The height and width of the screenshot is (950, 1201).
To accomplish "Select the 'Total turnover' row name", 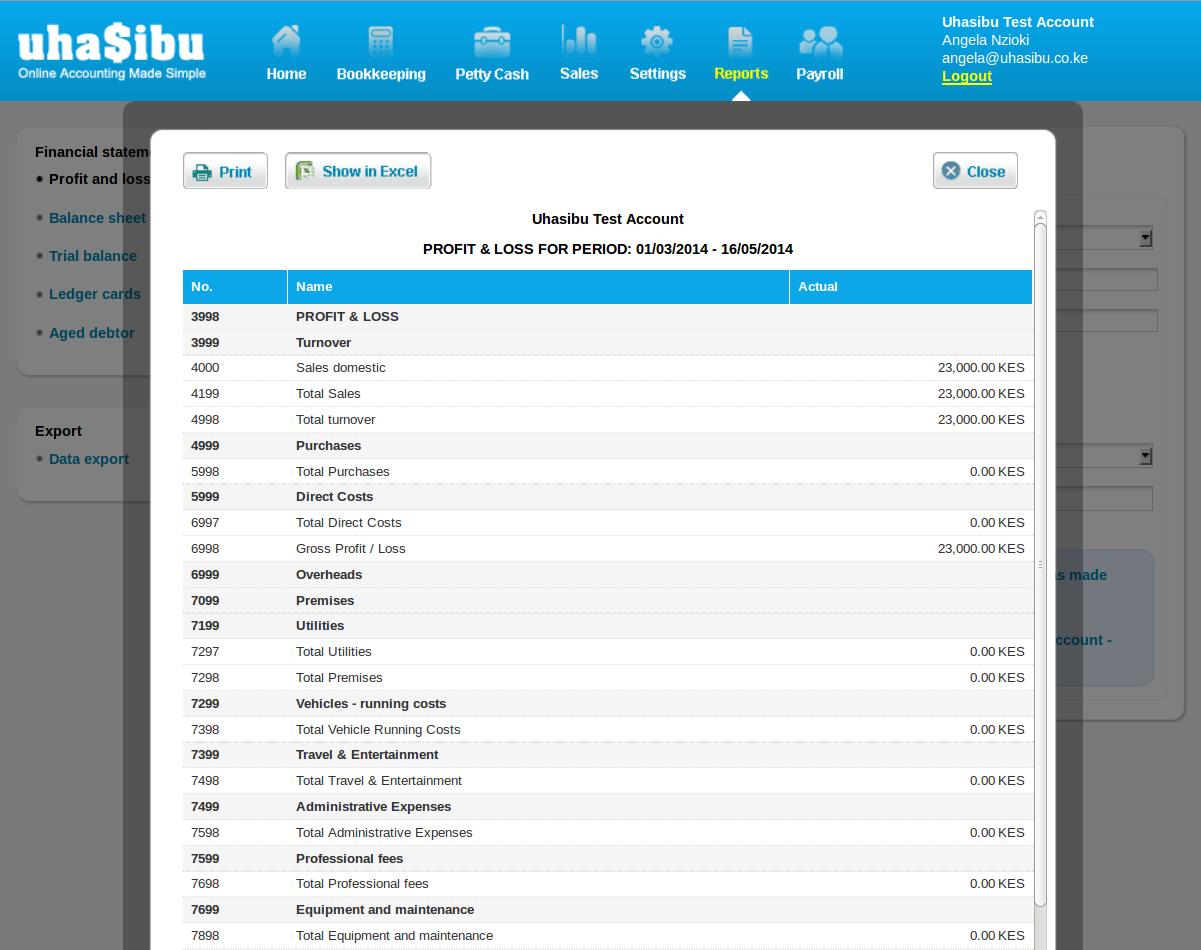I will (336, 420).
